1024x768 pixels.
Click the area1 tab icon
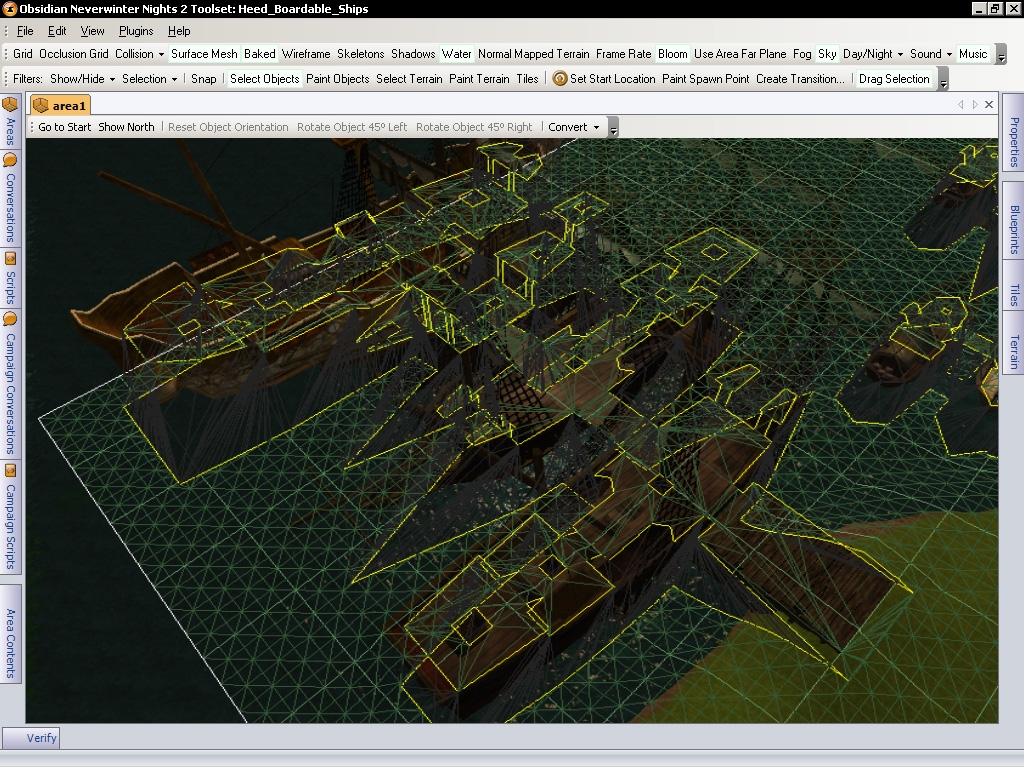tap(41, 105)
